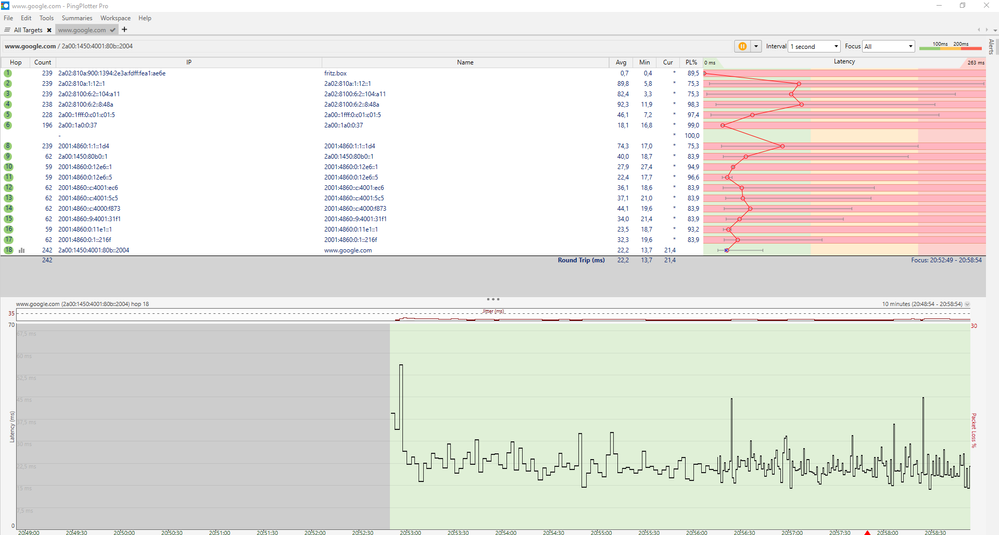The image size is (999, 535).
Task: Click the 100ms 200ms latency color legend
Action: click(x=951, y=46)
